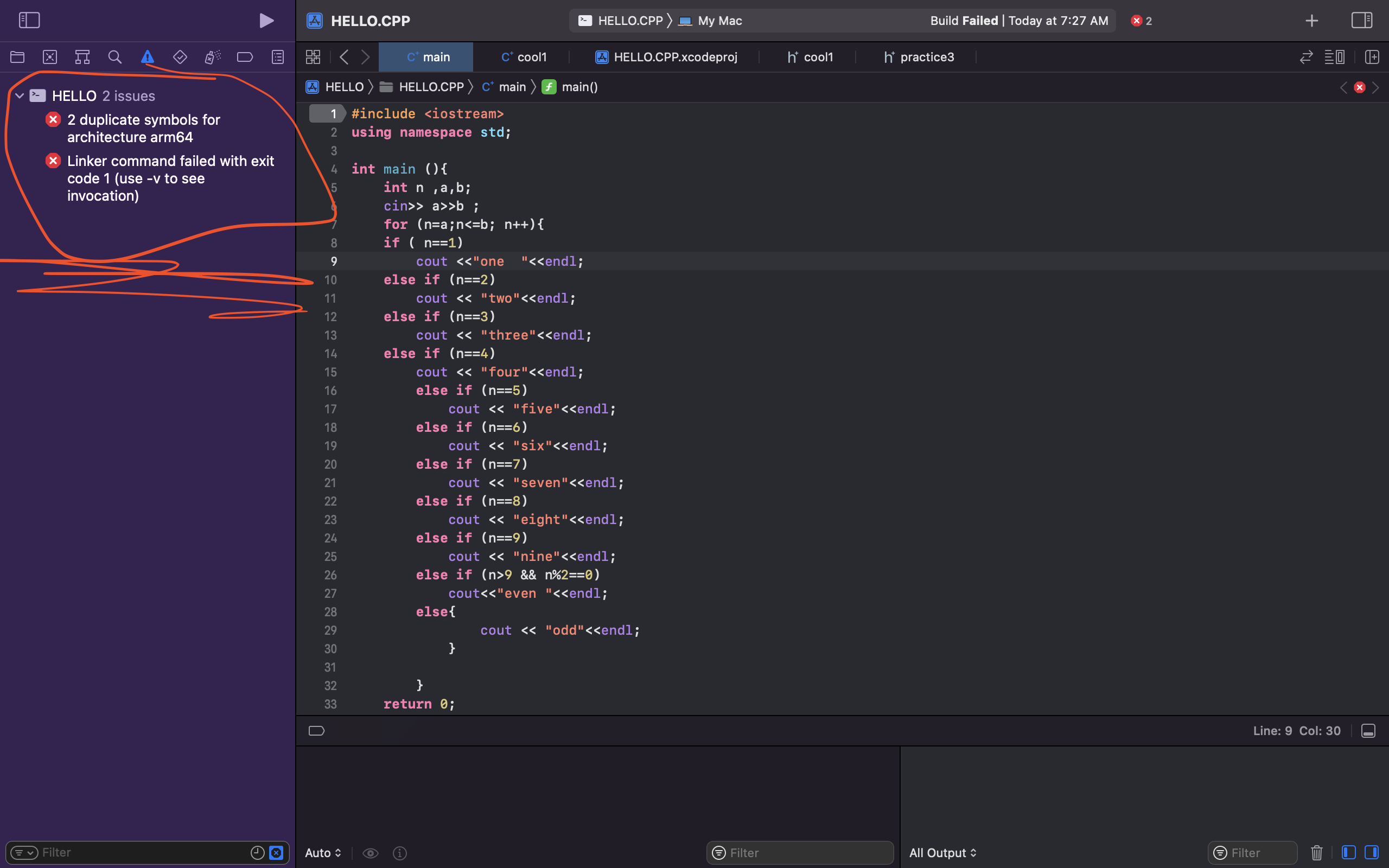
Task: Click the Run play button
Action: click(266, 21)
